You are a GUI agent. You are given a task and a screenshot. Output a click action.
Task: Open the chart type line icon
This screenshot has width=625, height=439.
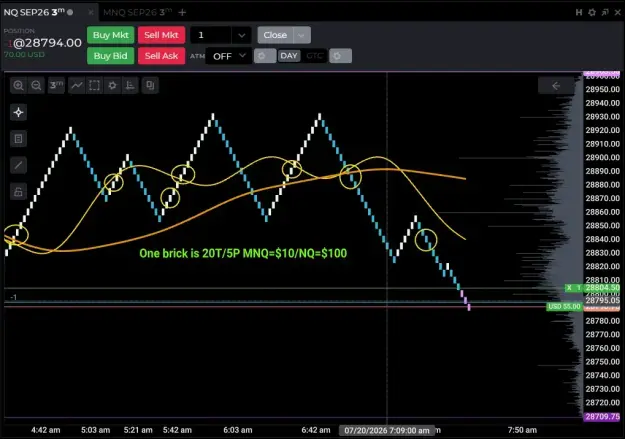[x=76, y=85]
